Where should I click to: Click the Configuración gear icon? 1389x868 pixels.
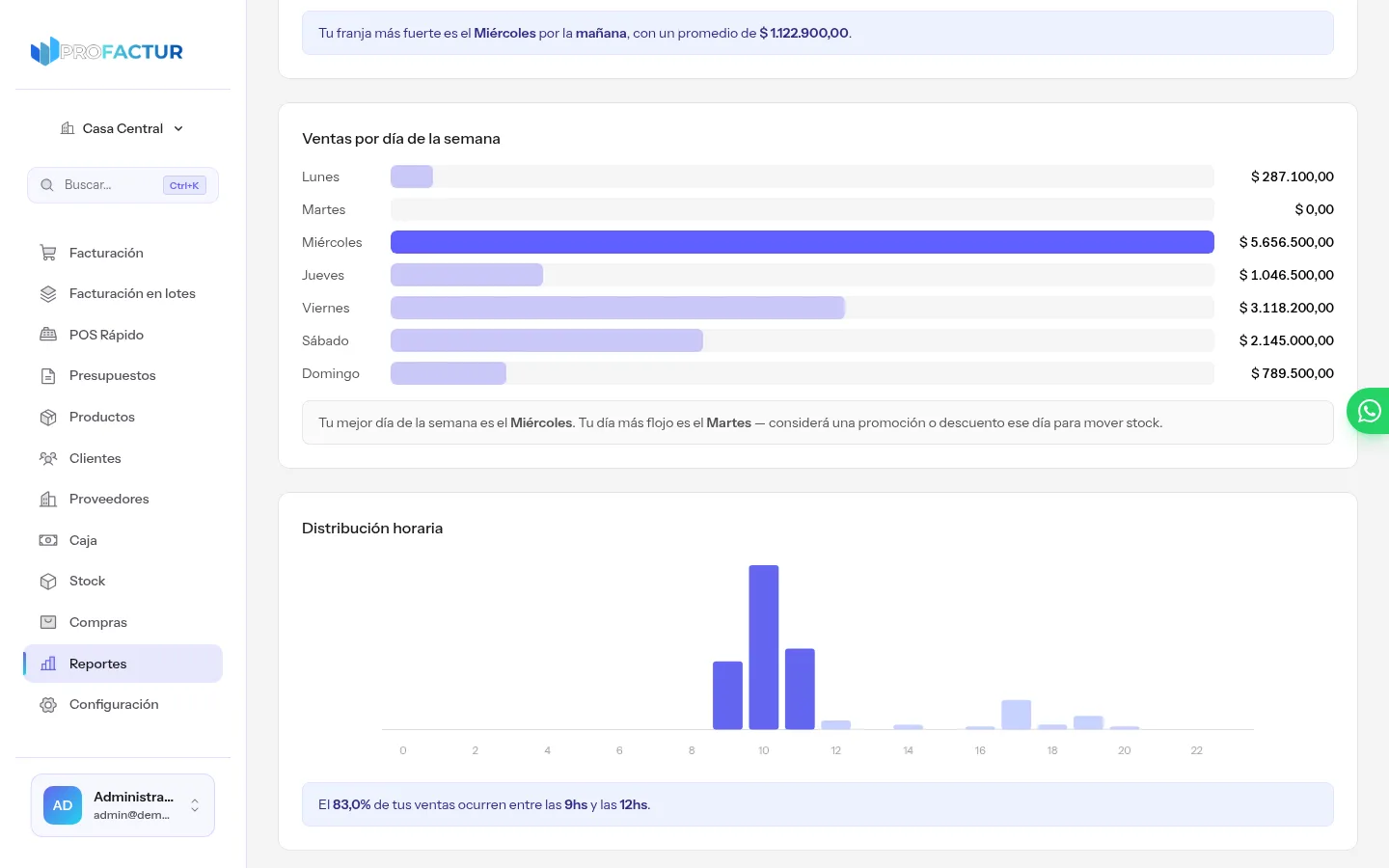pos(48,705)
